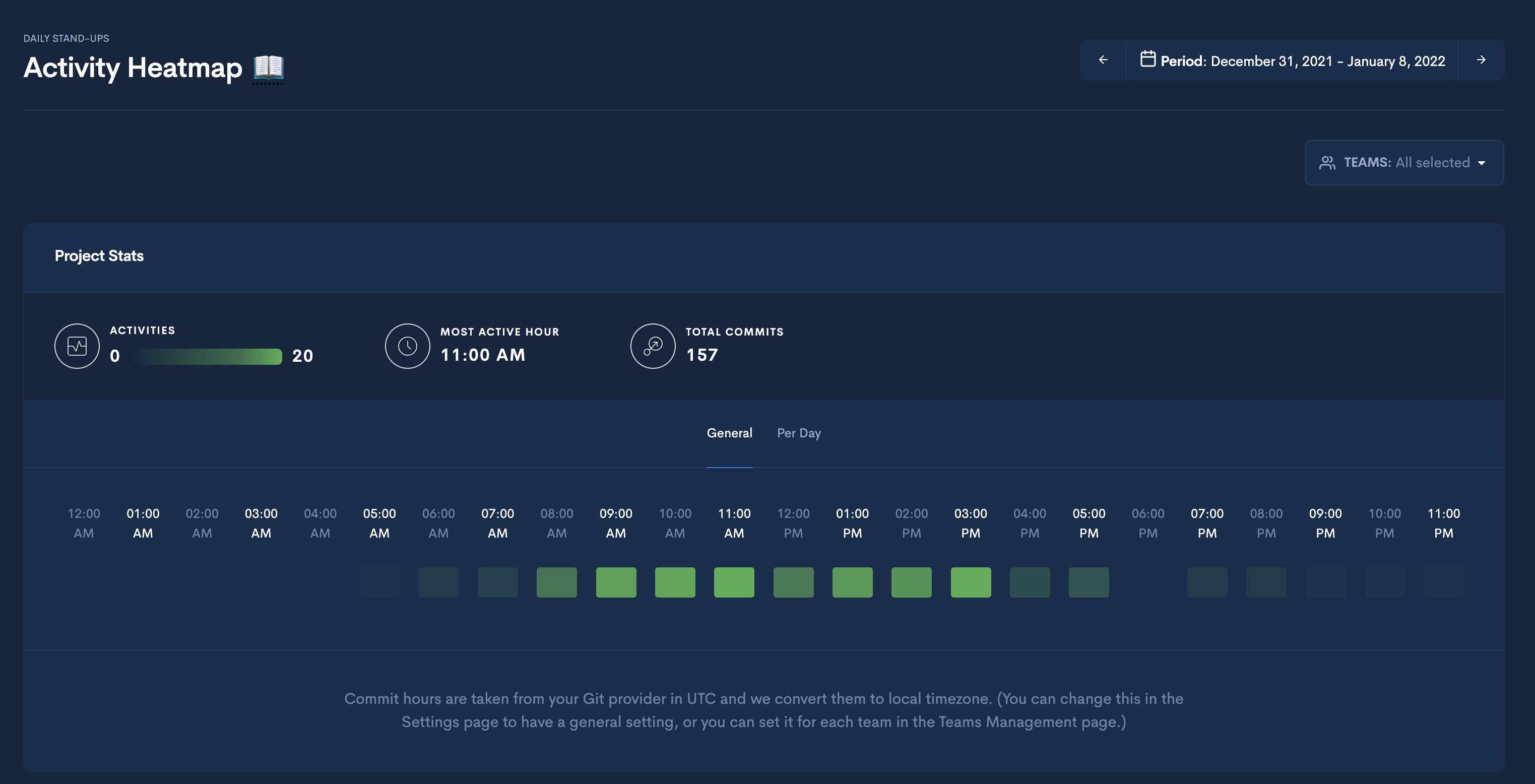Click the Activities pulse icon
Screen dimensions: 1535x784
click(77, 346)
